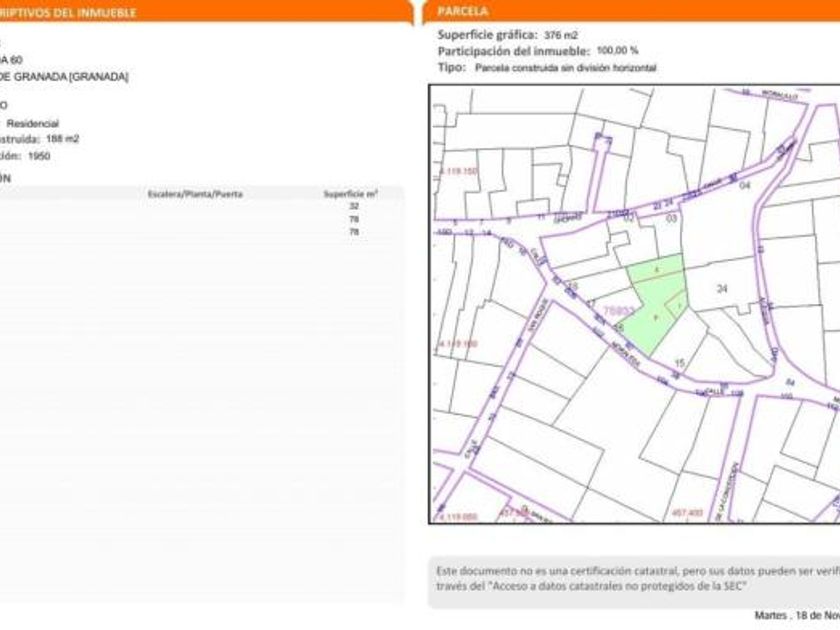Click the purple block number 75993

617,311
